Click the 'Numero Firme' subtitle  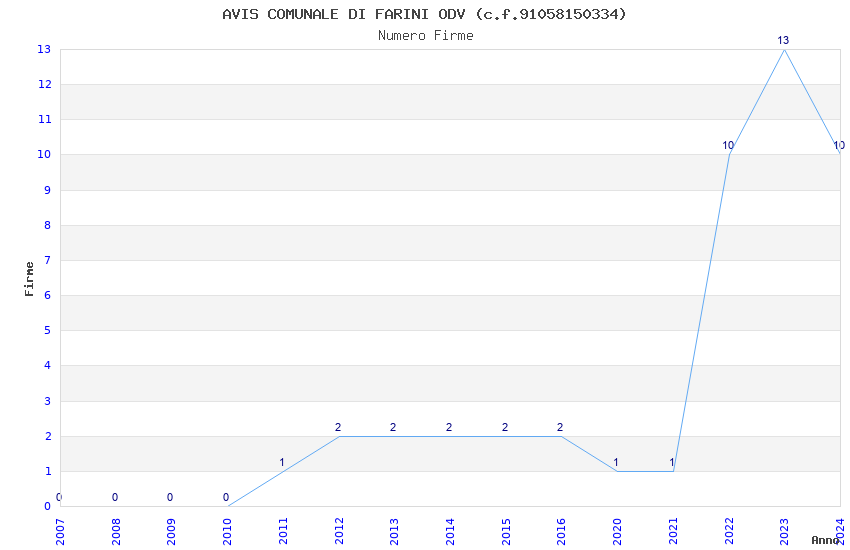click(425, 36)
